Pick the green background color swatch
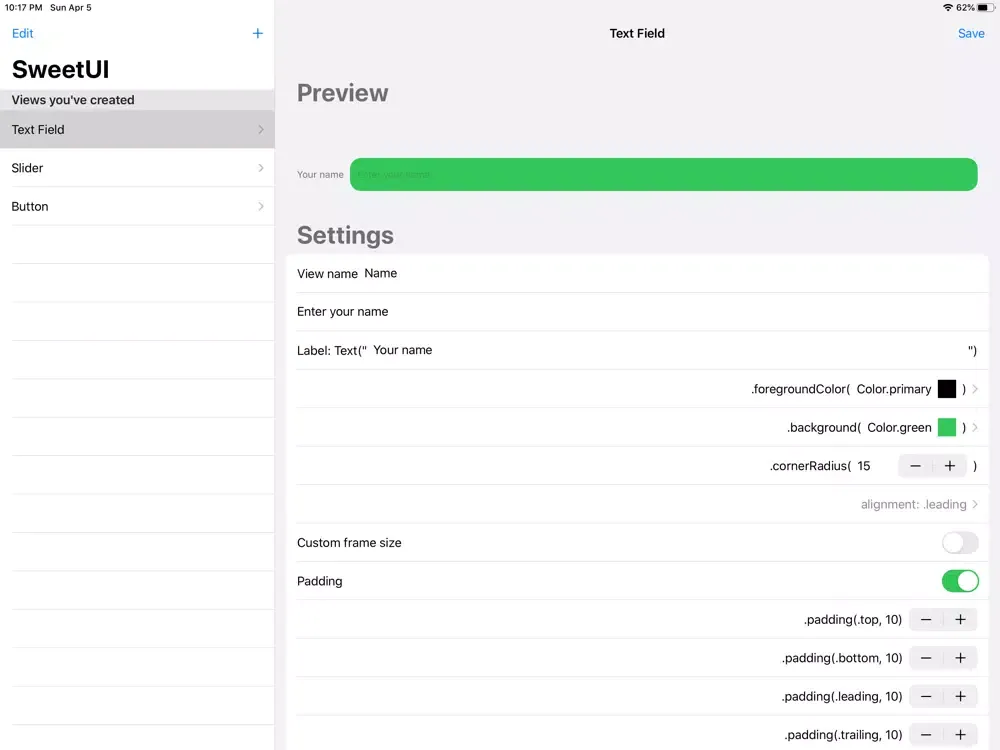Screen dimensions: 1000x750 [946, 427]
